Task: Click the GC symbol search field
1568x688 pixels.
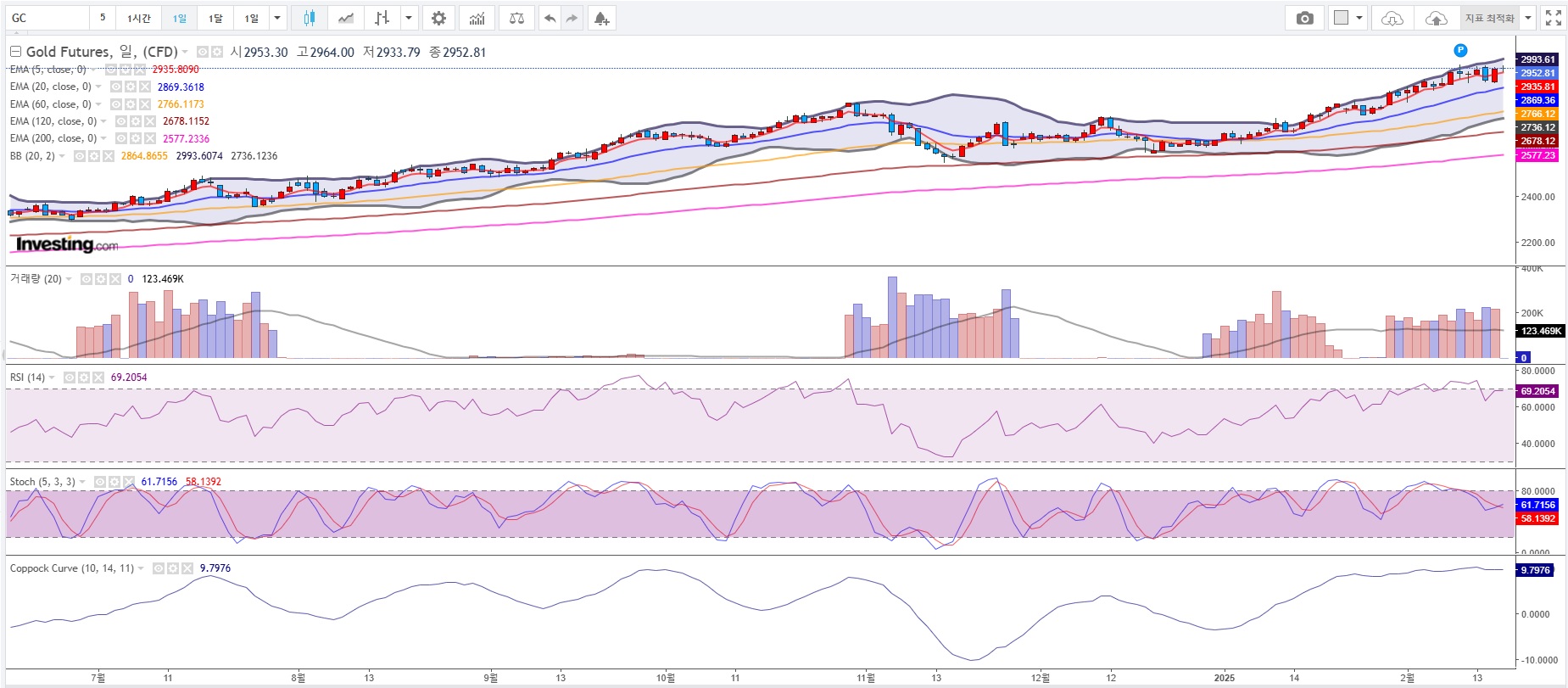Action: (47, 18)
